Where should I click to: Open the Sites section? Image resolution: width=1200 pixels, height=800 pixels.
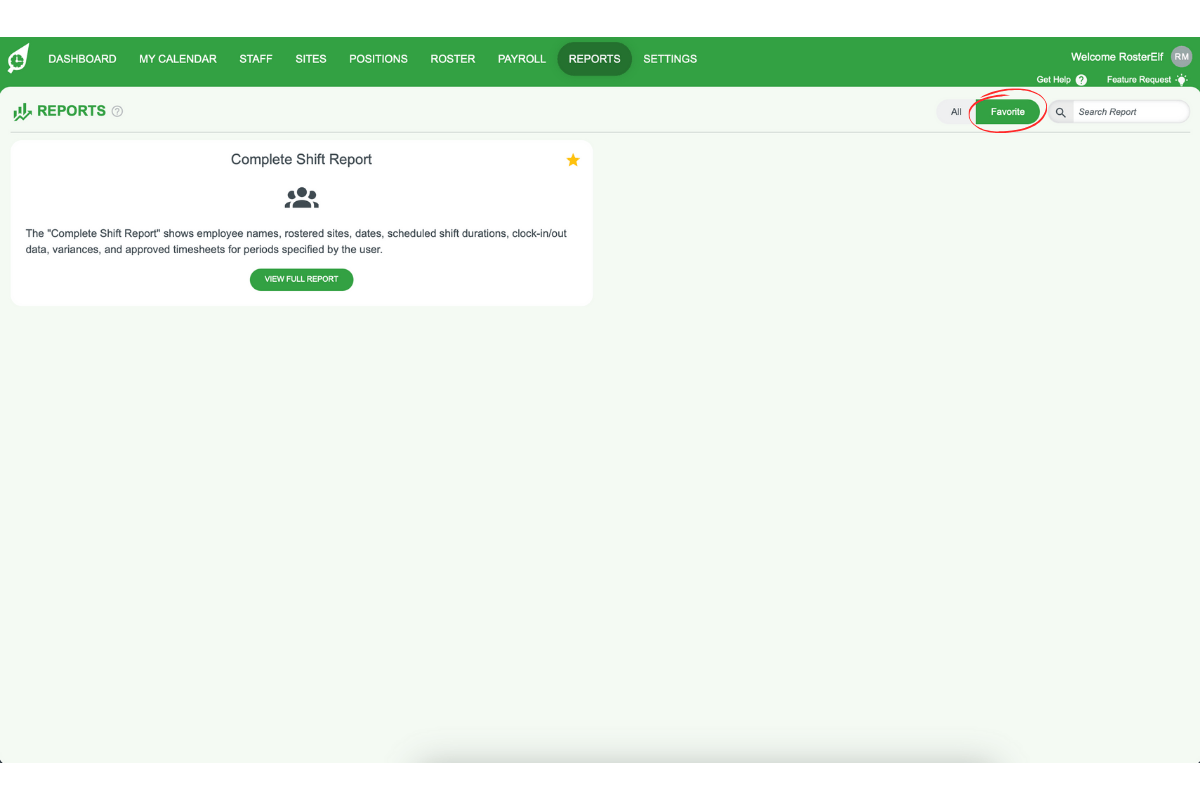(311, 59)
